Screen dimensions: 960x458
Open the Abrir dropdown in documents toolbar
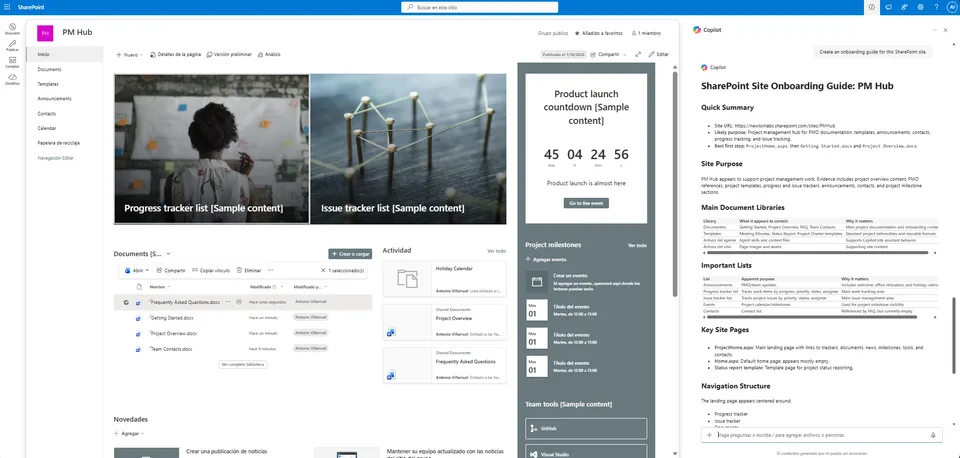click(137, 270)
